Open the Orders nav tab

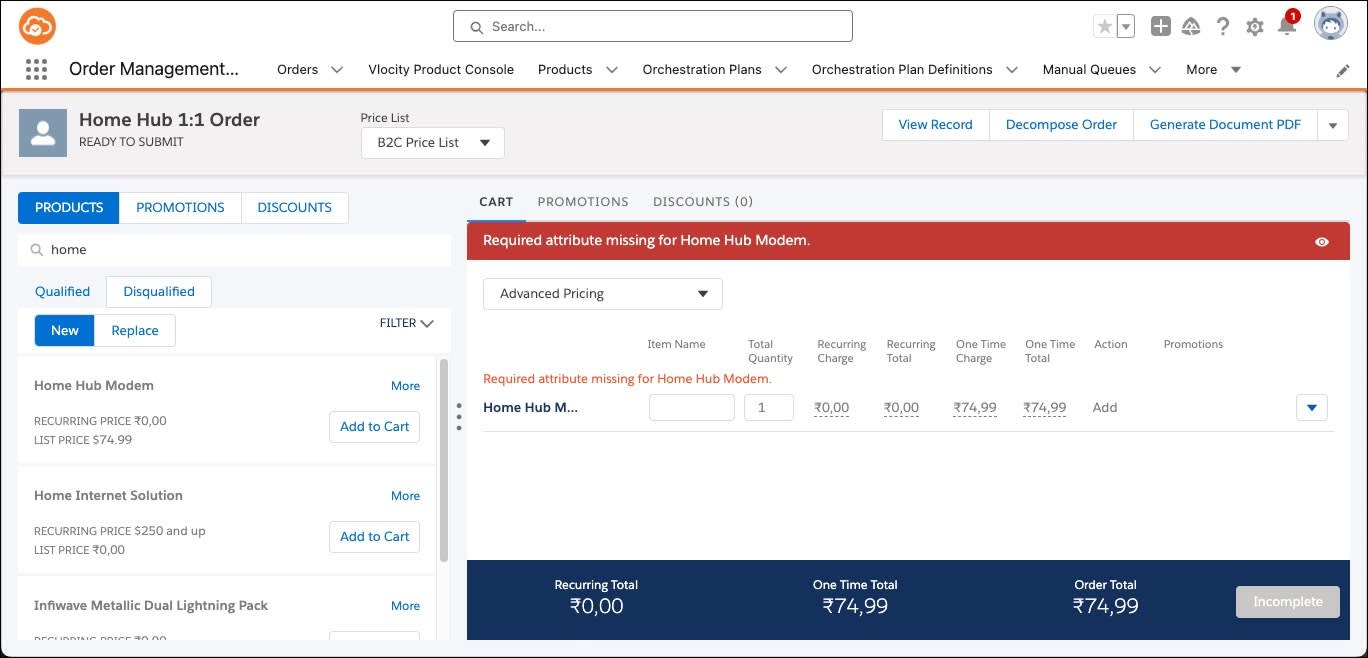(x=297, y=70)
